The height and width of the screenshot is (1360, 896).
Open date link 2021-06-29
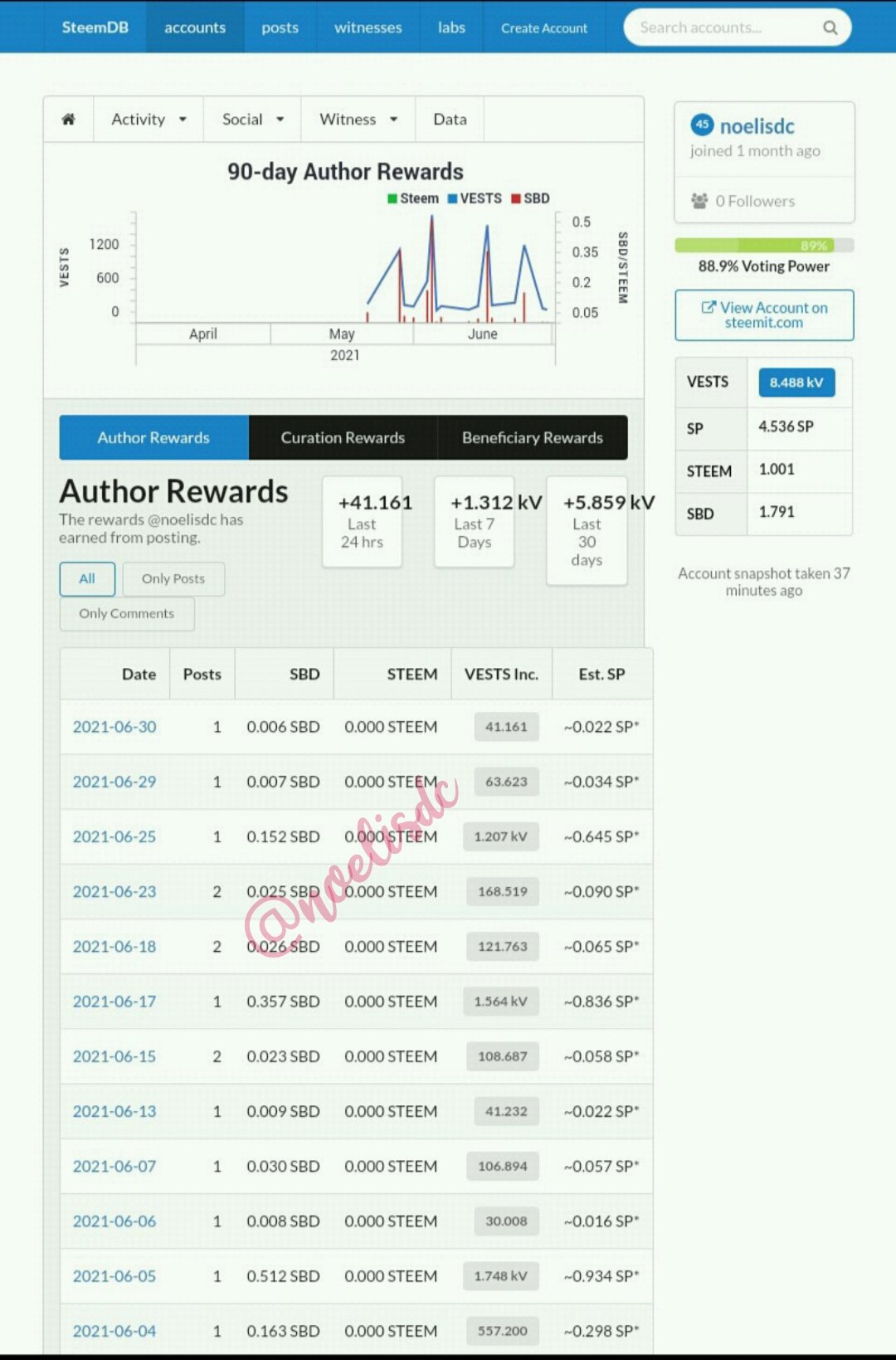coord(114,782)
